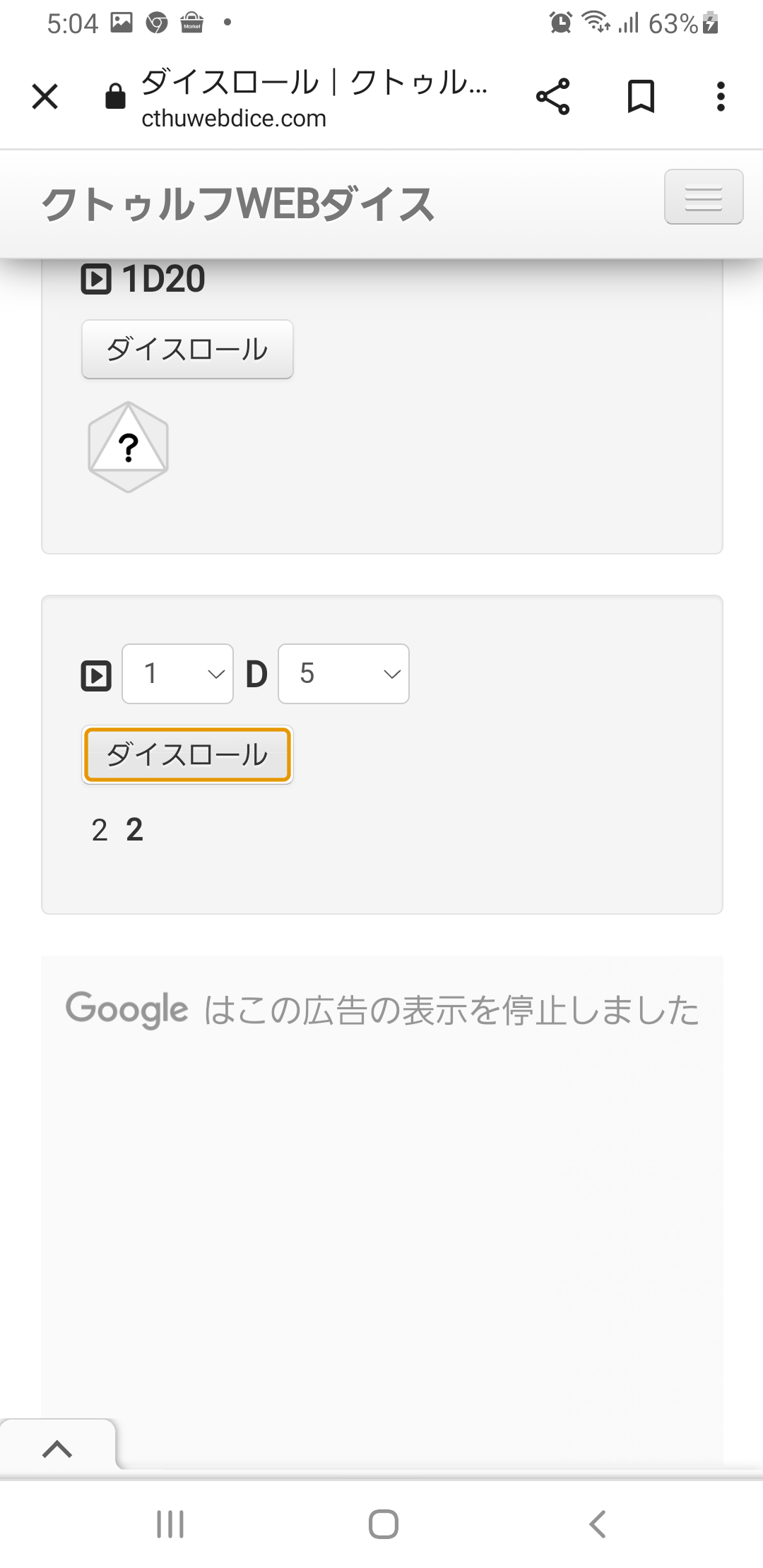This screenshot has width=763, height=1568.
Task: Tap the Android home button
Action: click(x=383, y=1524)
